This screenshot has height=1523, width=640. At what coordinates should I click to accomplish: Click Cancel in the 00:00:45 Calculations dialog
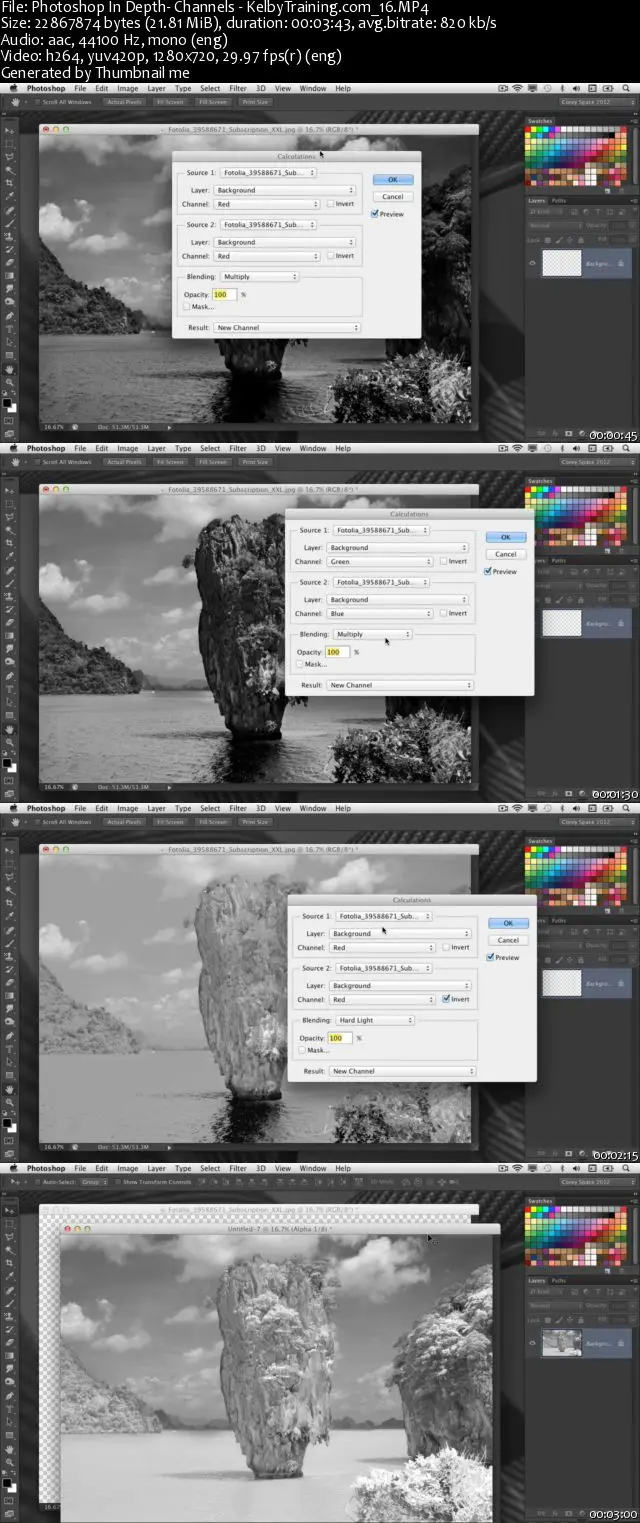coord(392,197)
